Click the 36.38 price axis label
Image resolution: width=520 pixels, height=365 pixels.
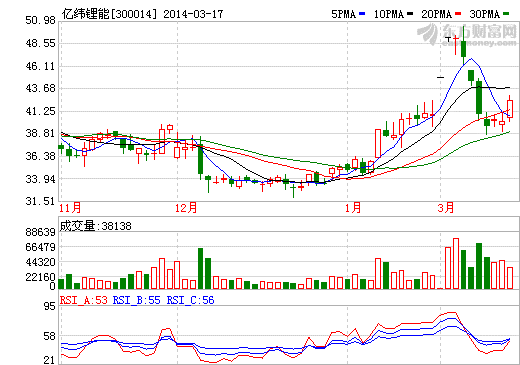pos(41,156)
